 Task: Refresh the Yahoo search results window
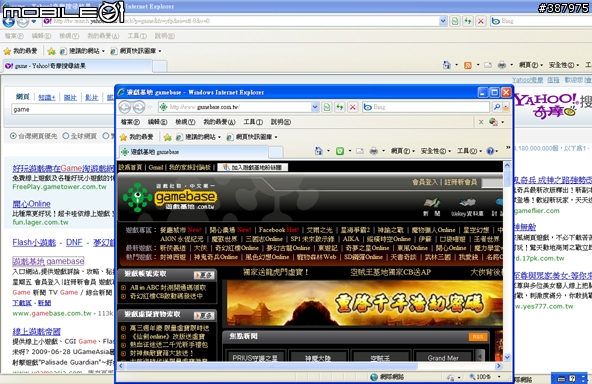(468, 21)
